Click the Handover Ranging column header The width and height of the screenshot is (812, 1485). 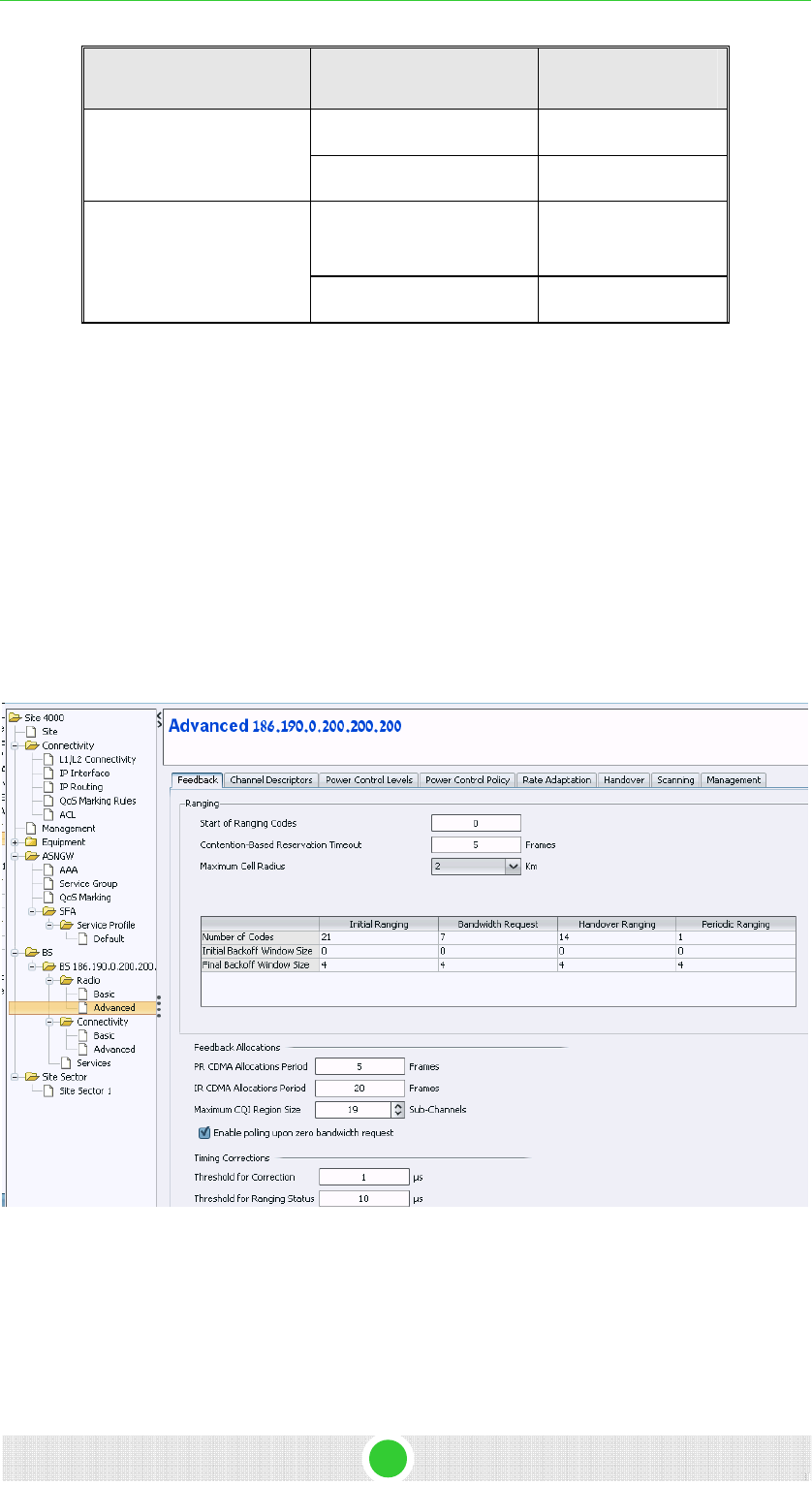coord(616,924)
